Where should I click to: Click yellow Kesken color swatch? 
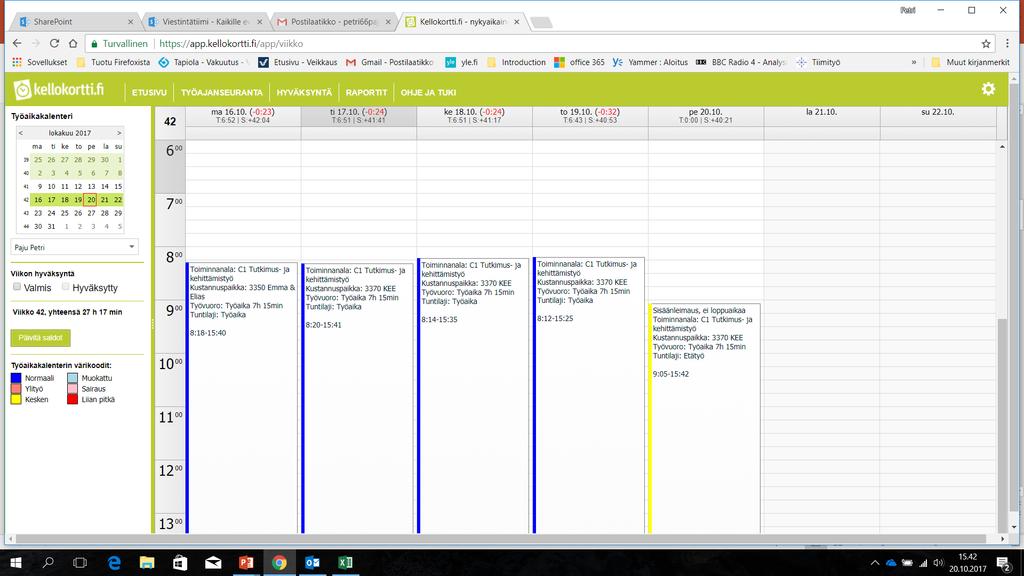[x=16, y=399]
